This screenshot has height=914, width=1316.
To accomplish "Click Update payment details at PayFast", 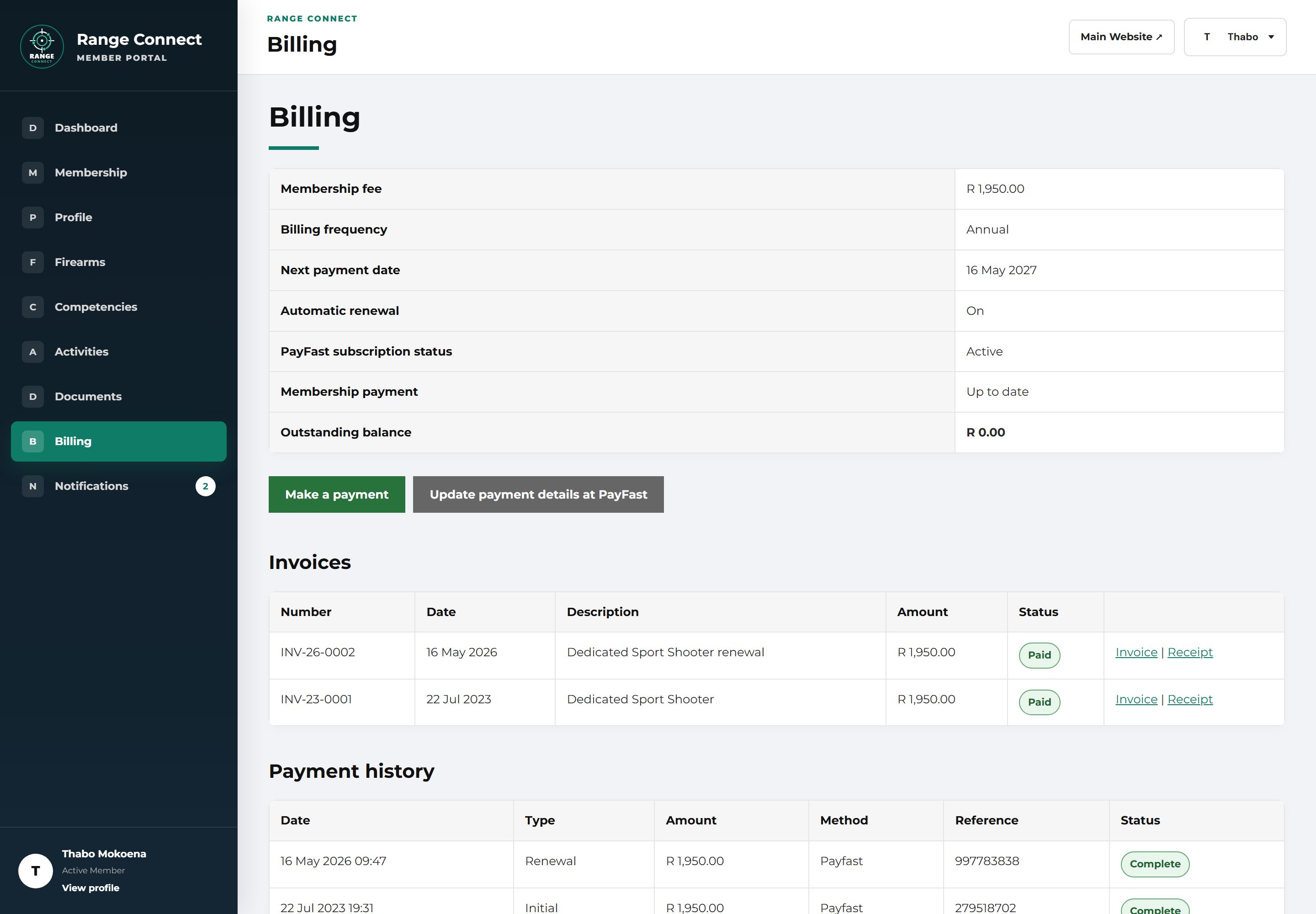I will (538, 494).
